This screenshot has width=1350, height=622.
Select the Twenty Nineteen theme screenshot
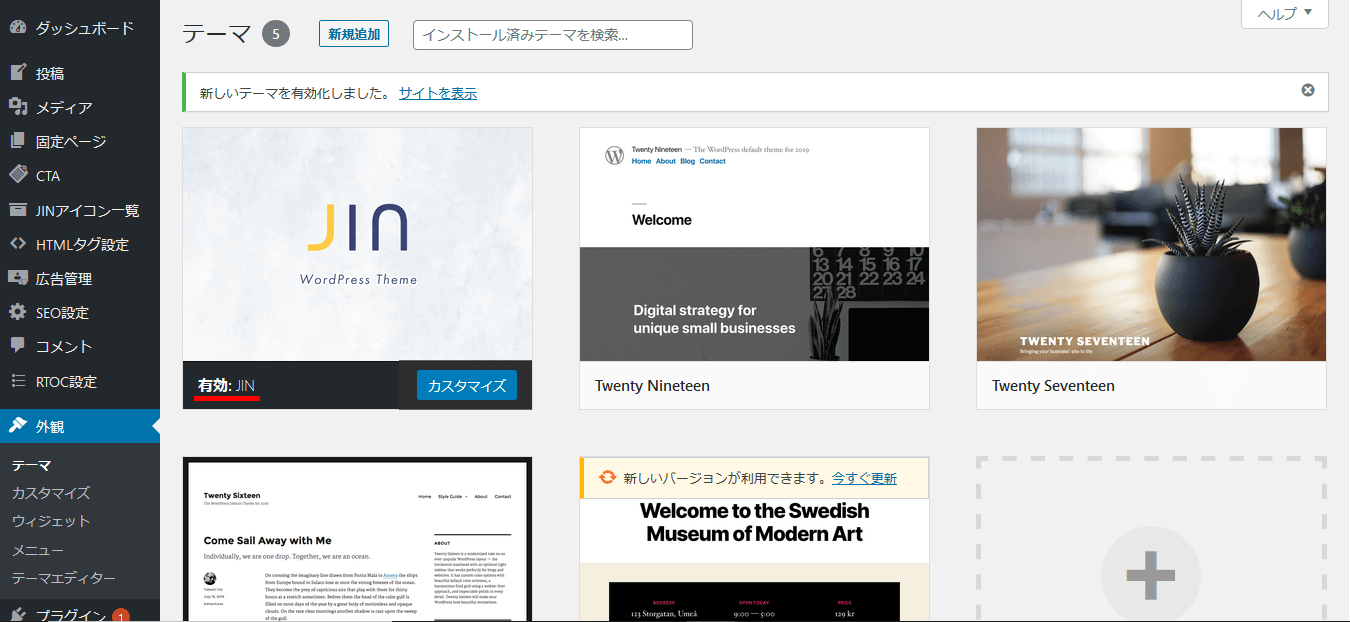pos(755,244)
